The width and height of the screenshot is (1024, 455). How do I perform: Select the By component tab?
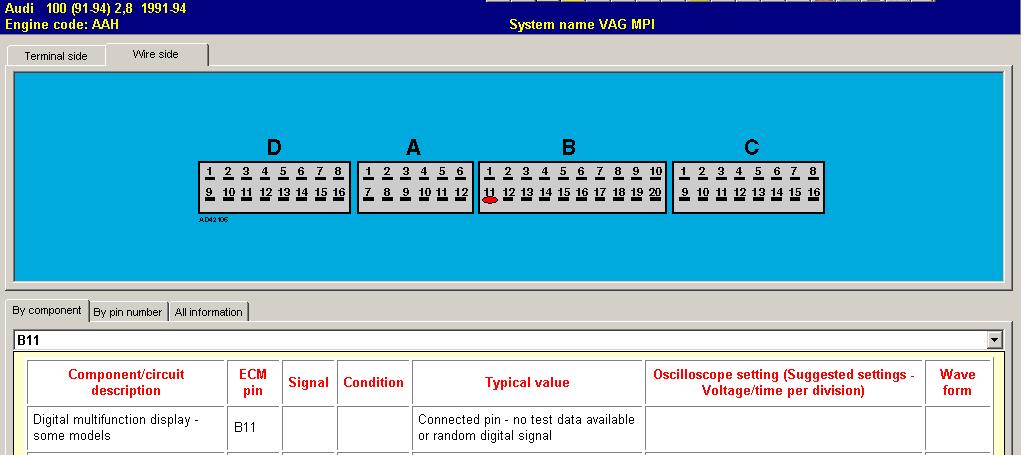tap(47, 310)
